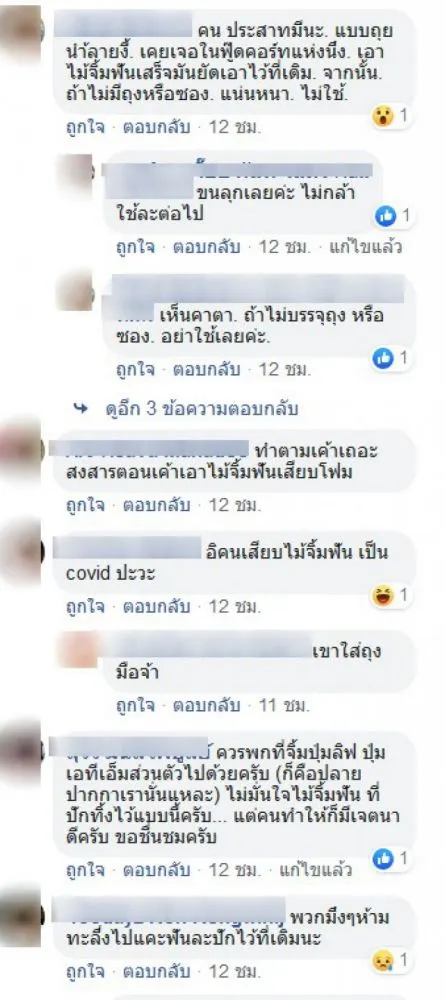Reply to the 'เขาใส่ถุงมือจ้า' comment
This screenshot has width=445, height=1000.
[x=206, y=705]
